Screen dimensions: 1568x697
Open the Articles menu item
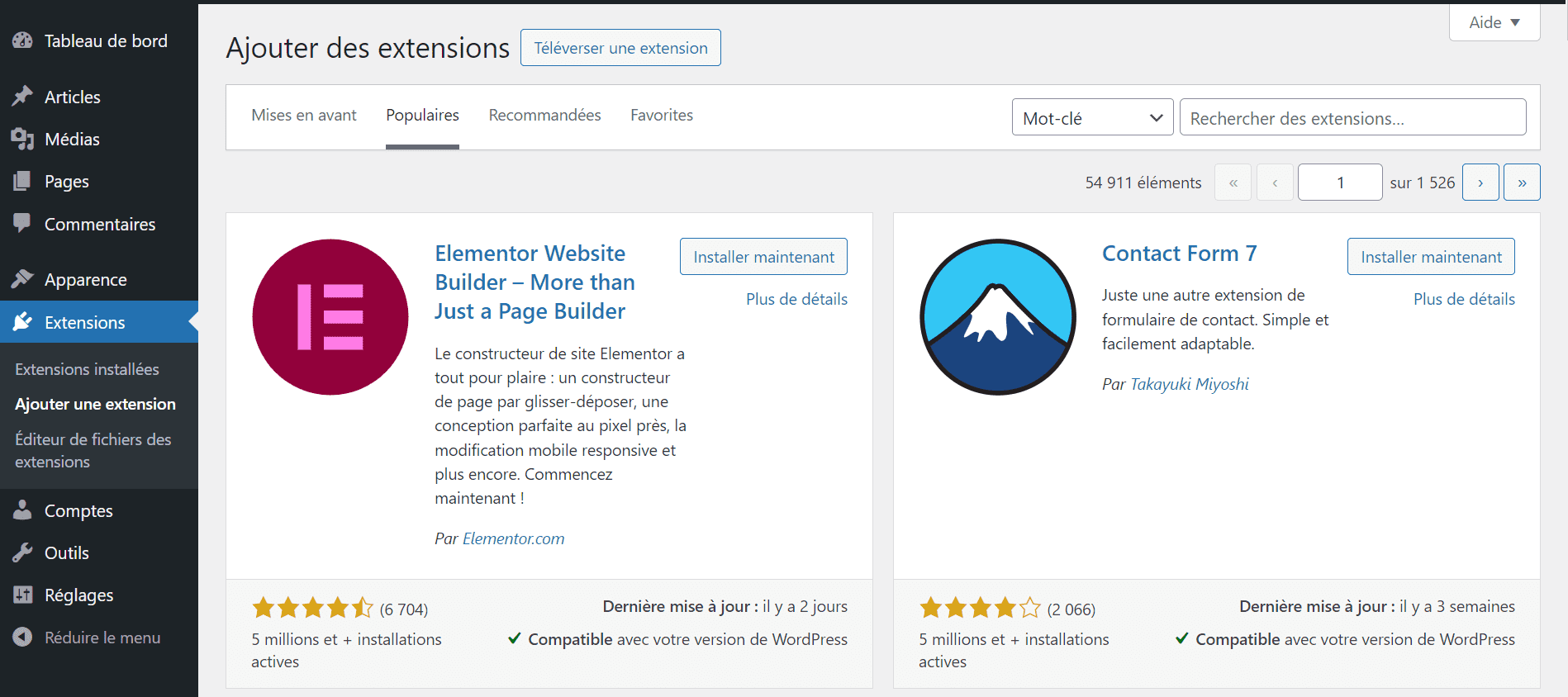[x=99, y=97]
